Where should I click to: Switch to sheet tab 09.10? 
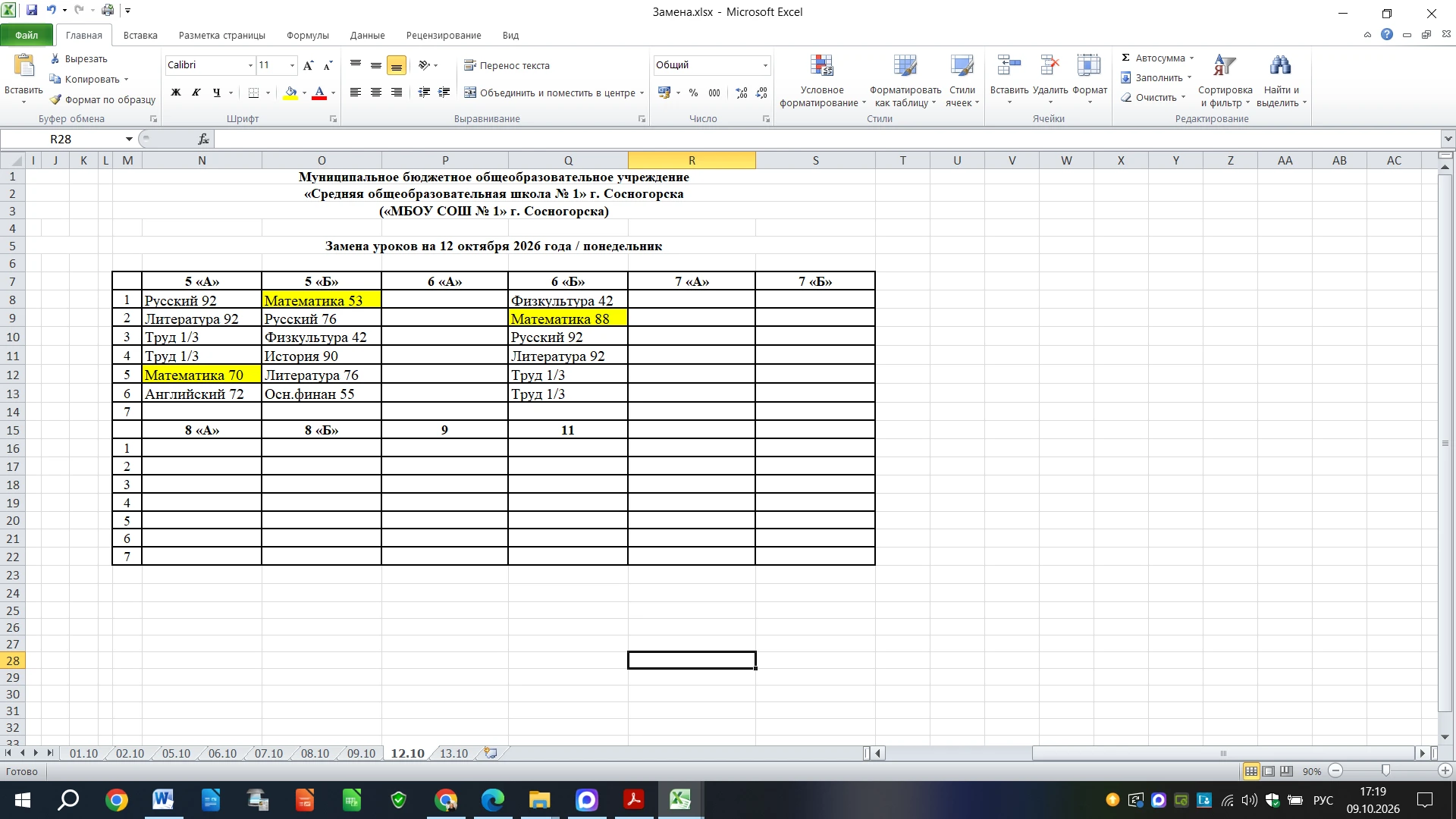361,753
